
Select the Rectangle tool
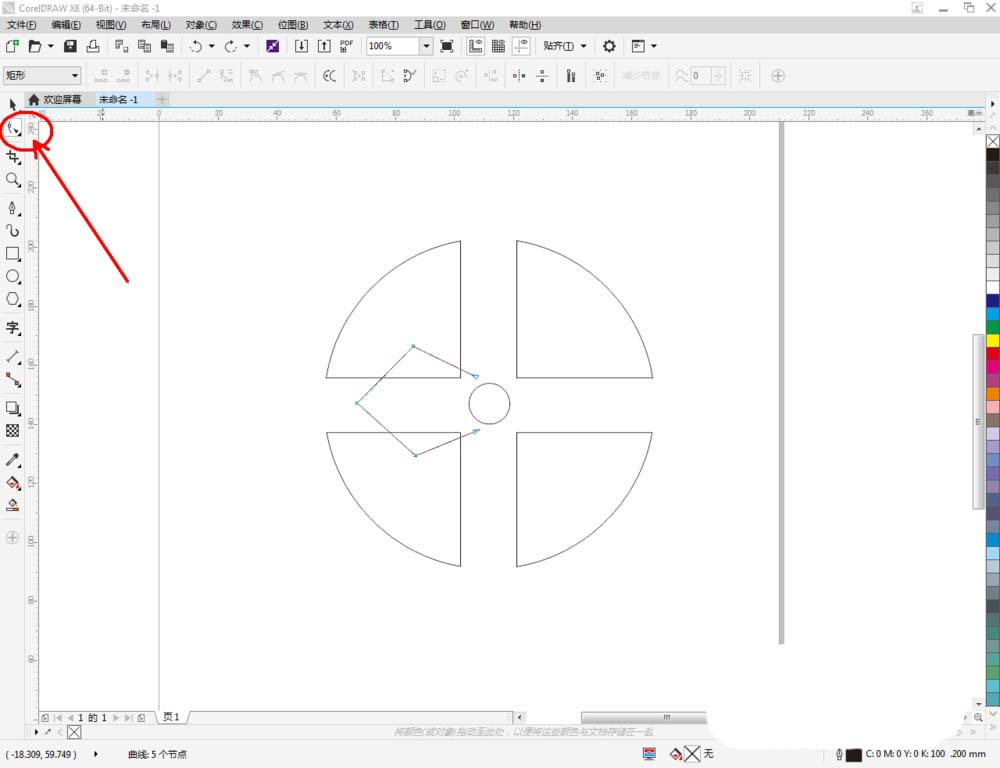[12, 253]
